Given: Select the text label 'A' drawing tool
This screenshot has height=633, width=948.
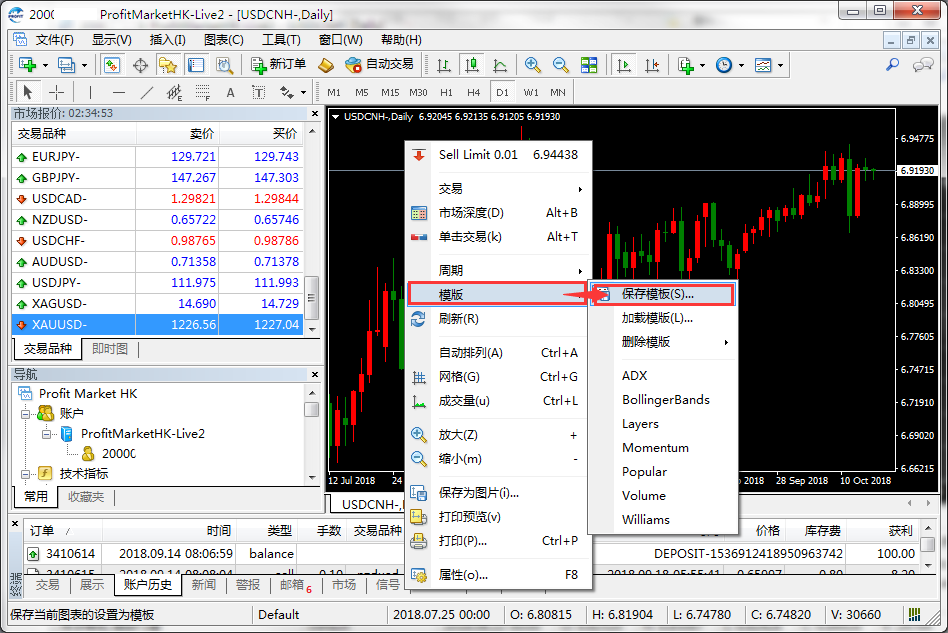Looking at the screenshot, I should coord(230,93).
